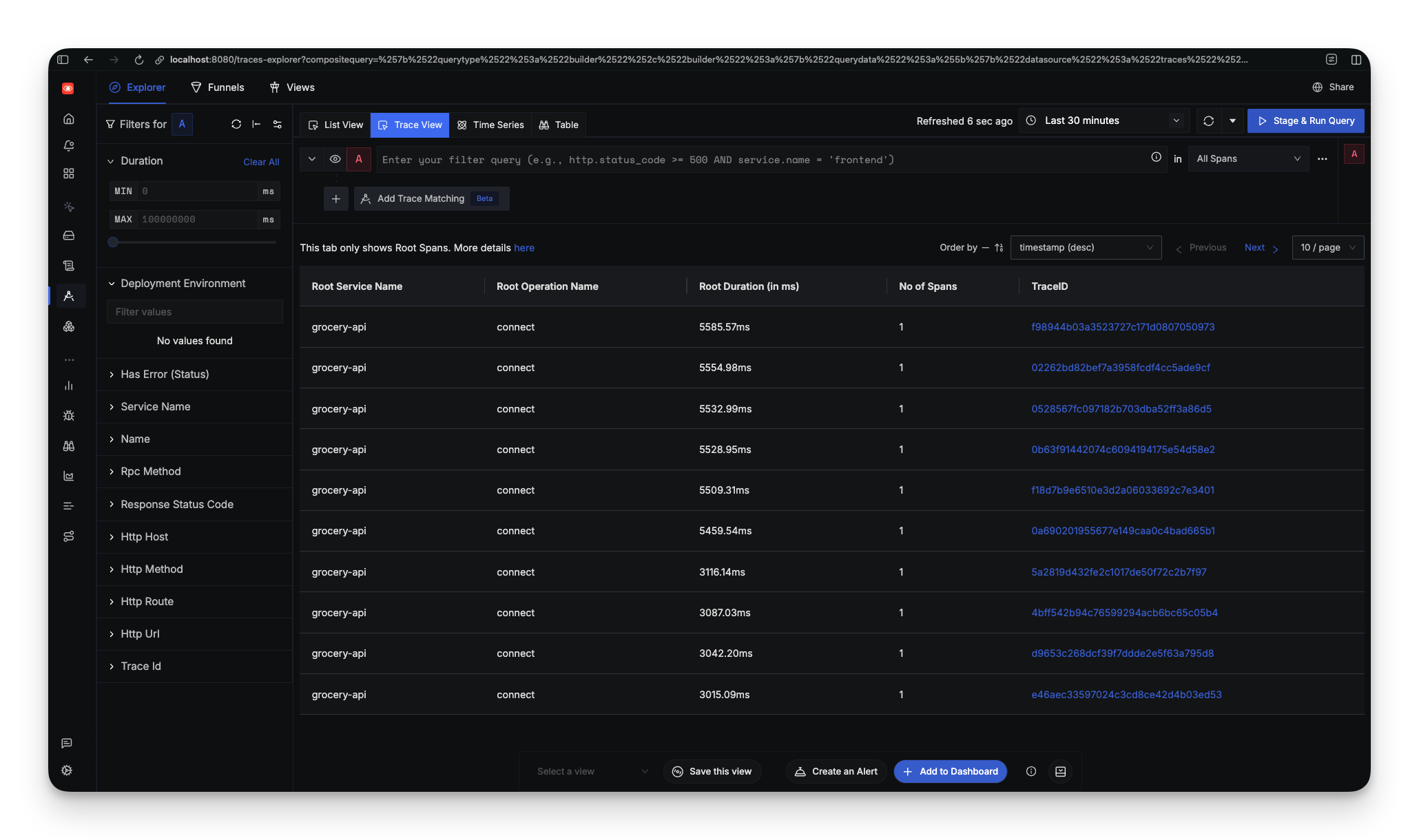Toggle query visibility with the eye icon
This screenshot has height=840, width=1419.
[x=335, y=159]
